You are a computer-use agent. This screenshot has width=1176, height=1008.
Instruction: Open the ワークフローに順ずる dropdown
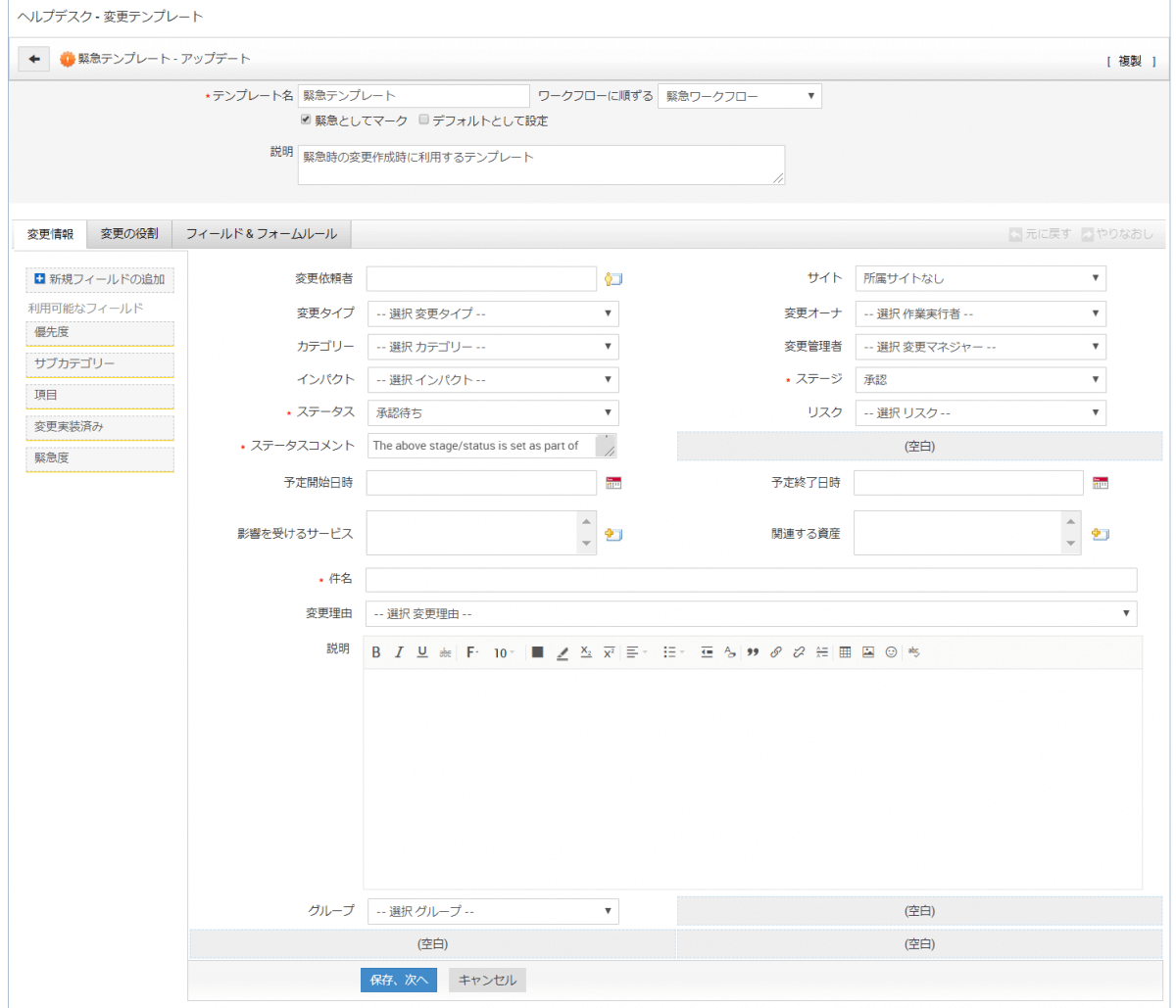739,96
